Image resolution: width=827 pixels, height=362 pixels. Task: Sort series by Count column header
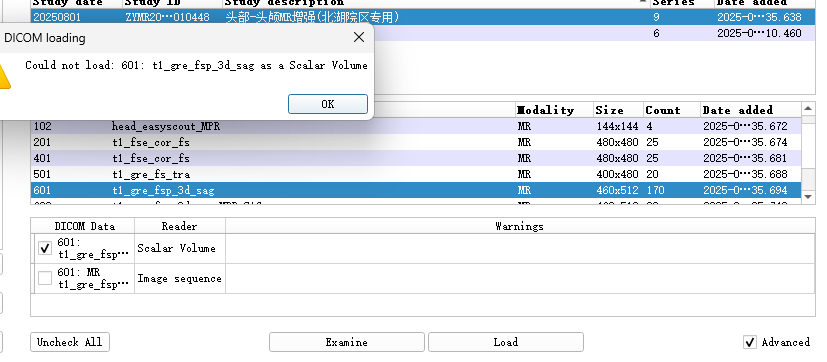pyautogui.click(x=671, y=110)
